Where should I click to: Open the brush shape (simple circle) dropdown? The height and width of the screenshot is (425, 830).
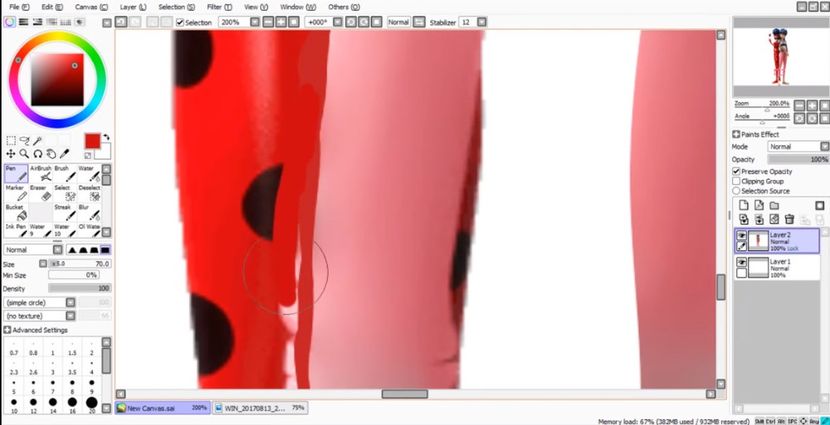pos(70,303)
